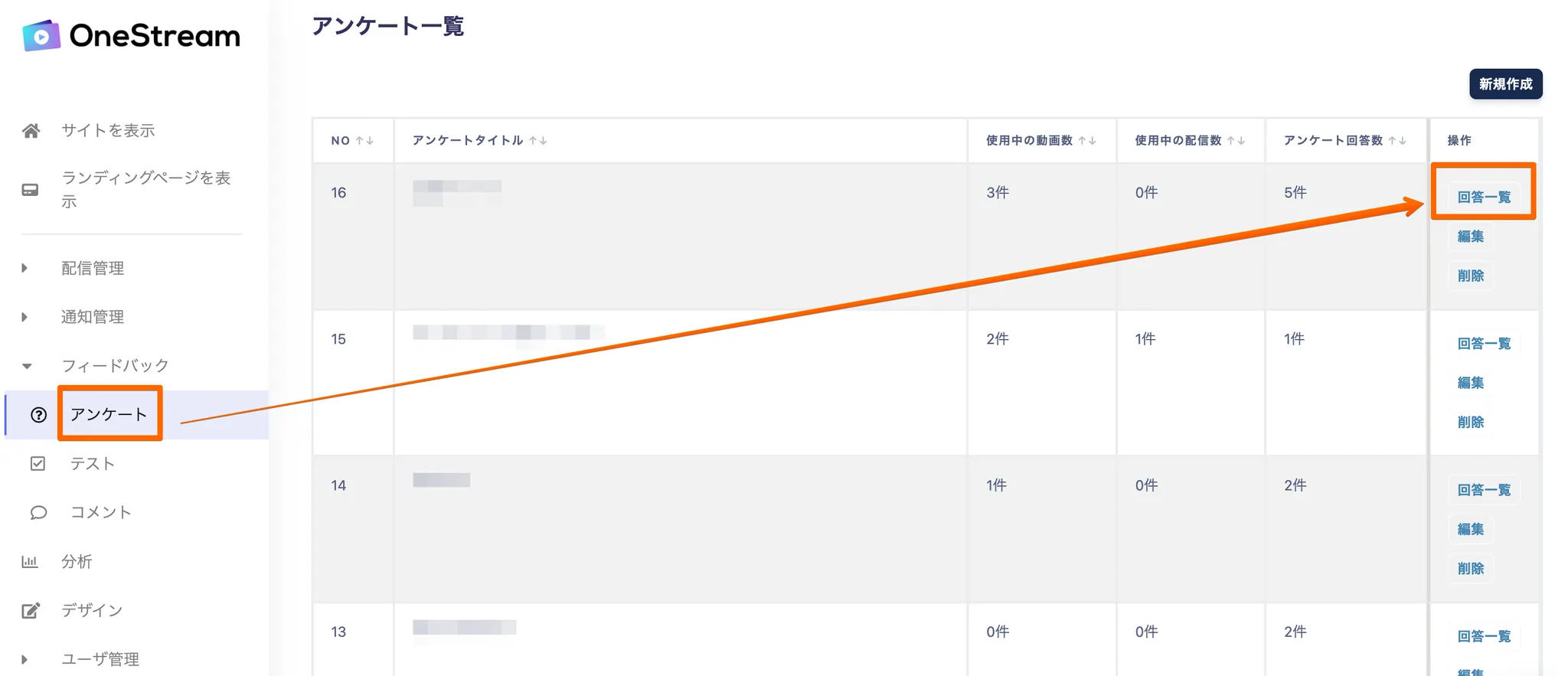Open the テスト menu item
This screenshot has height=676, width=1568.
pos(93,464)
